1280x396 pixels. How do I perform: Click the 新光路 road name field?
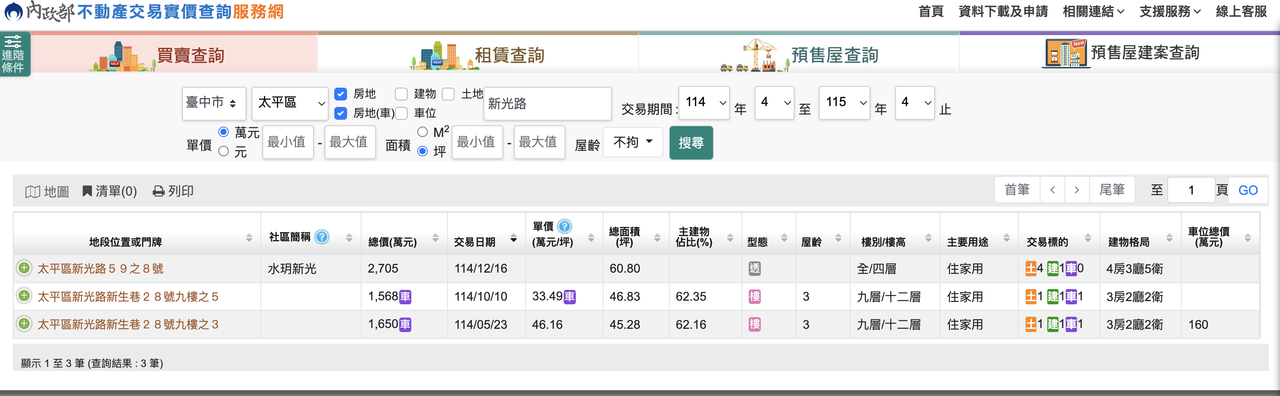pyautogui.click(x=547, y=103)
